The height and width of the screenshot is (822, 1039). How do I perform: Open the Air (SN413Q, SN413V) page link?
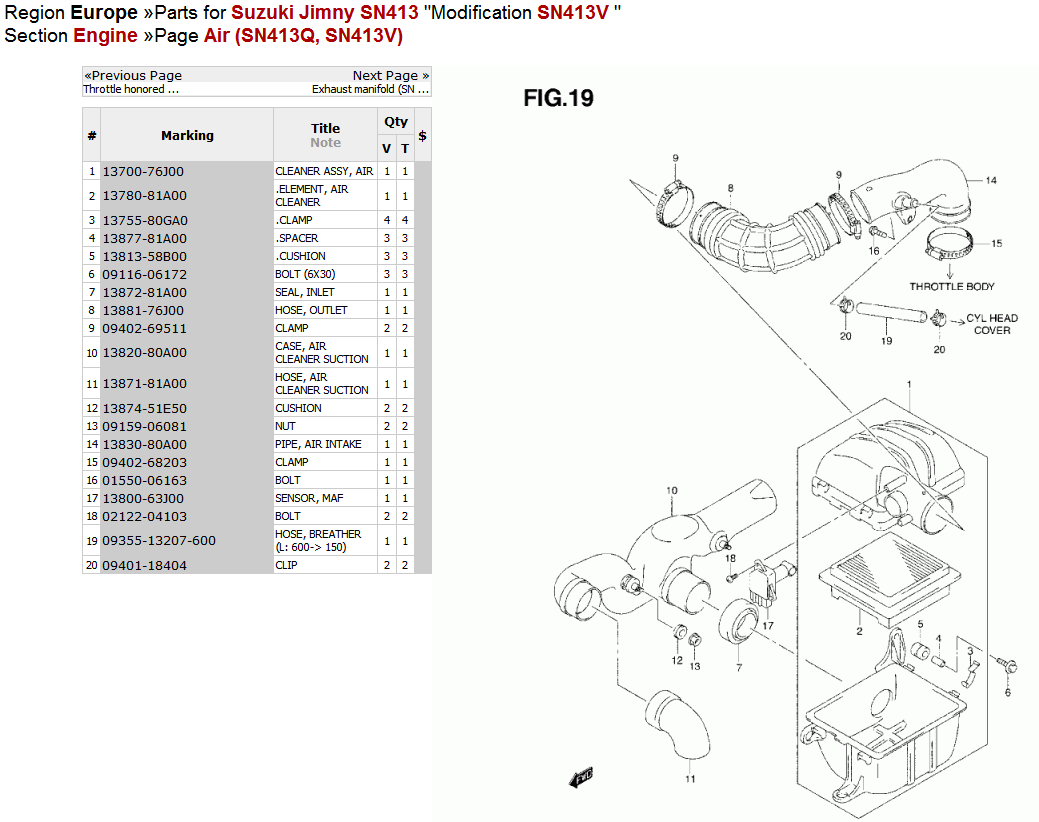click(x=303, y=36)
